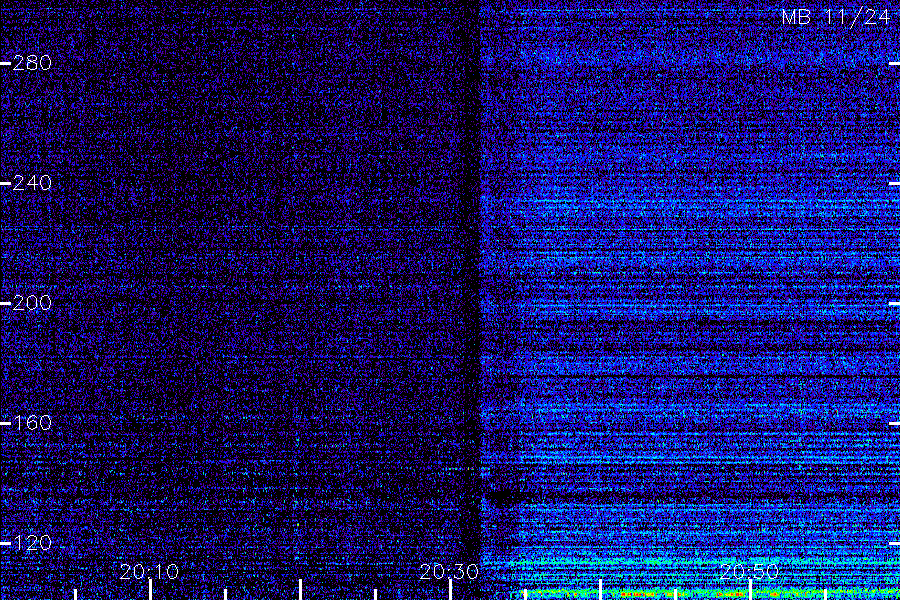
Task: Click the 280 frequency axis label
Action: tap(32, 63)
